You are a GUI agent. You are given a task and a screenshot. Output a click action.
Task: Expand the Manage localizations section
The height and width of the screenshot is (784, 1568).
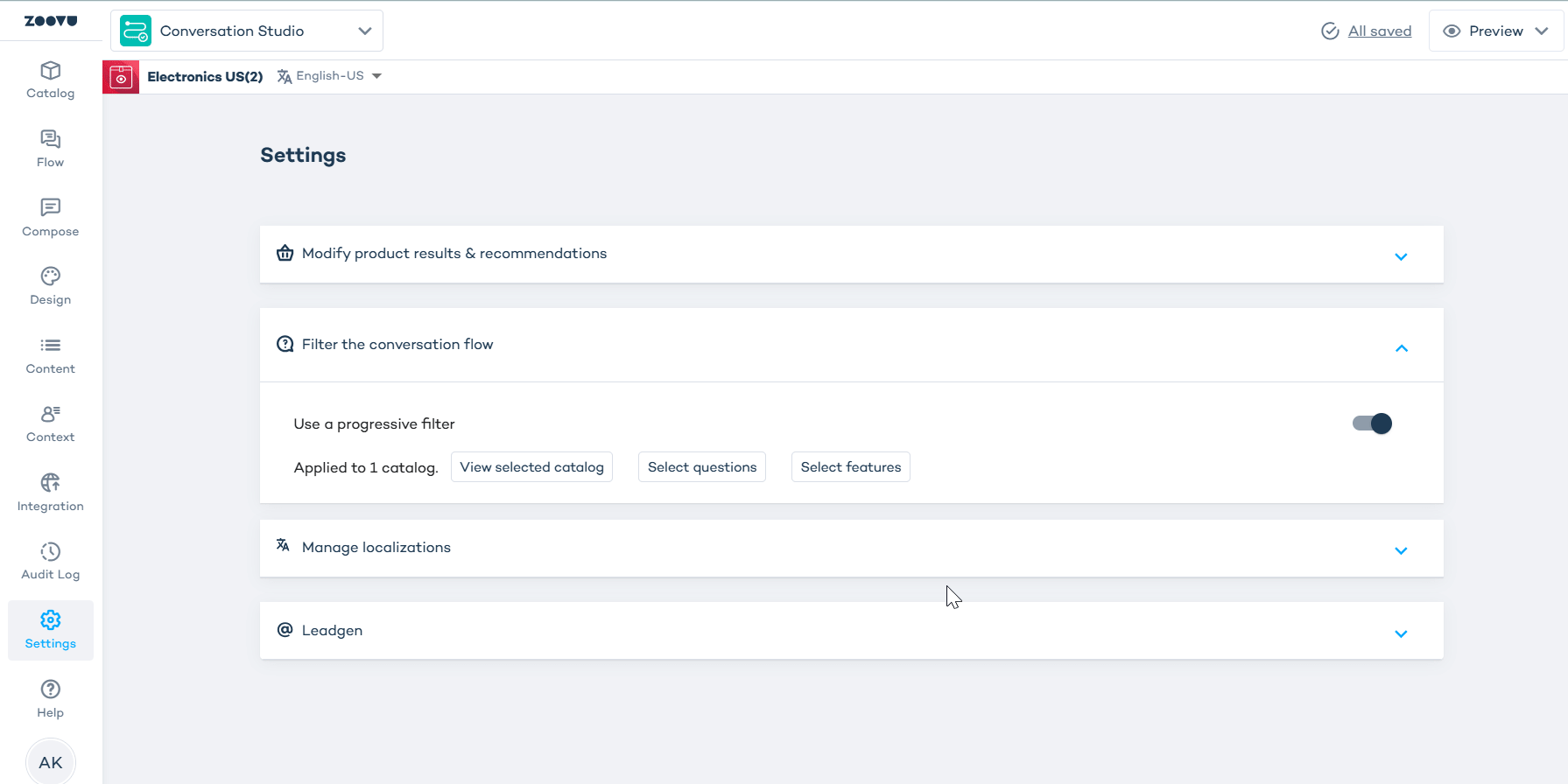click(x=1401, y=550)
